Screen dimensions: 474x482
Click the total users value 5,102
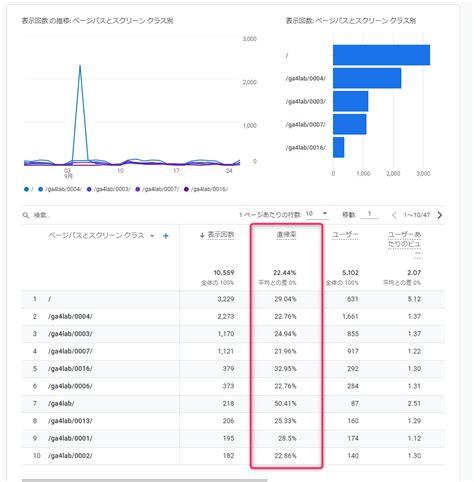350,273
